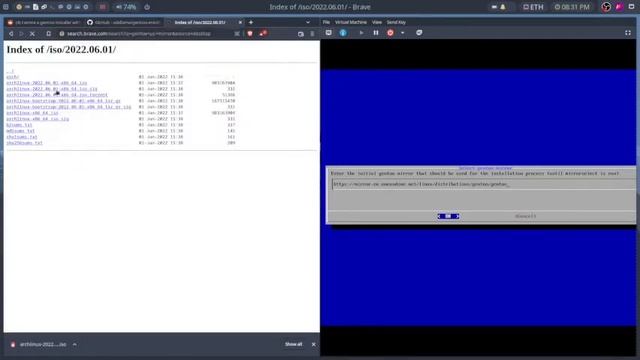Open View menu in VM window
The width and height of the screenshot is (640, 360).
[x=377, y=22]
